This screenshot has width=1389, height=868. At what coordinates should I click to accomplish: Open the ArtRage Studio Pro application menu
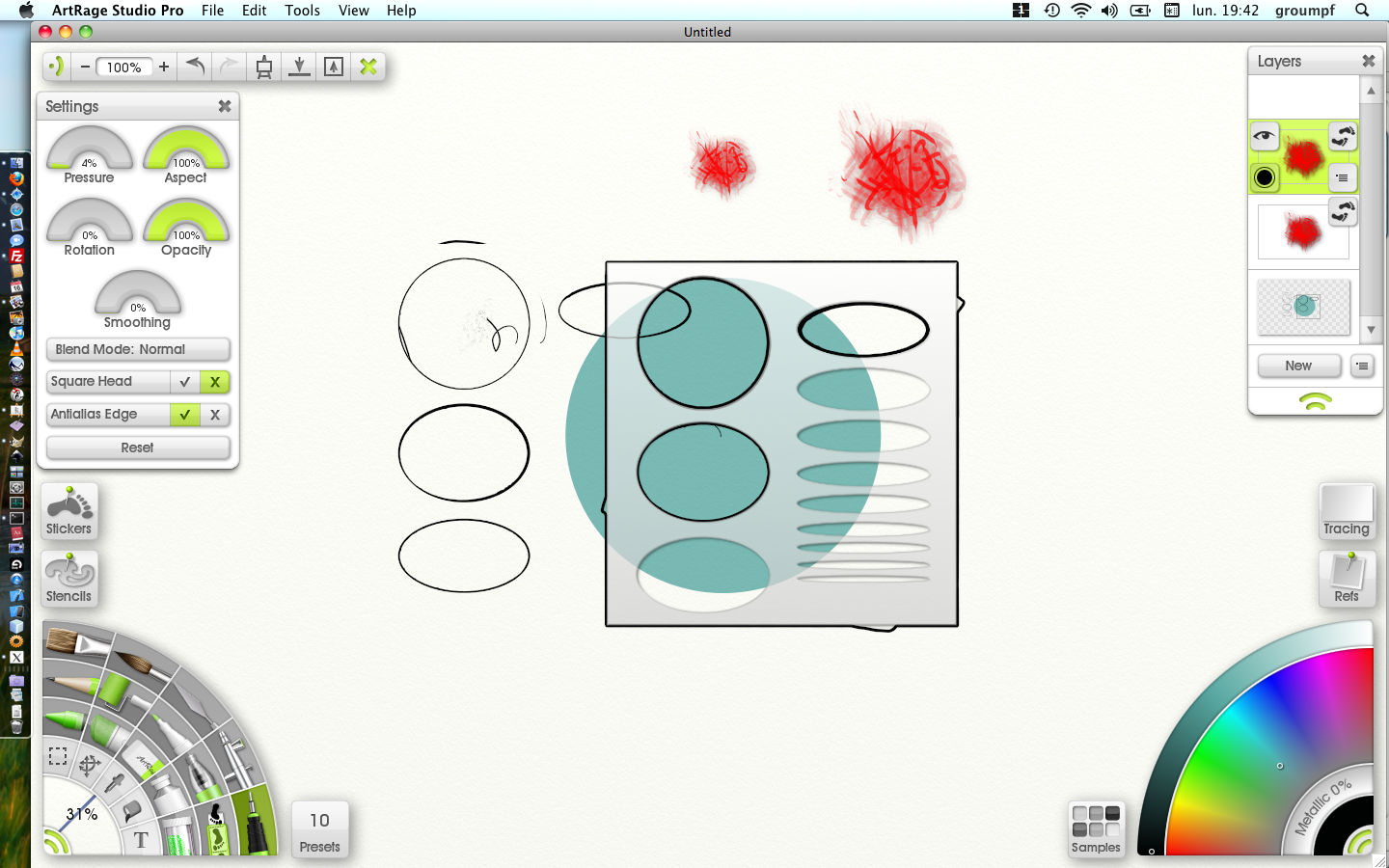pyautogui.click(x=118, y=11)
